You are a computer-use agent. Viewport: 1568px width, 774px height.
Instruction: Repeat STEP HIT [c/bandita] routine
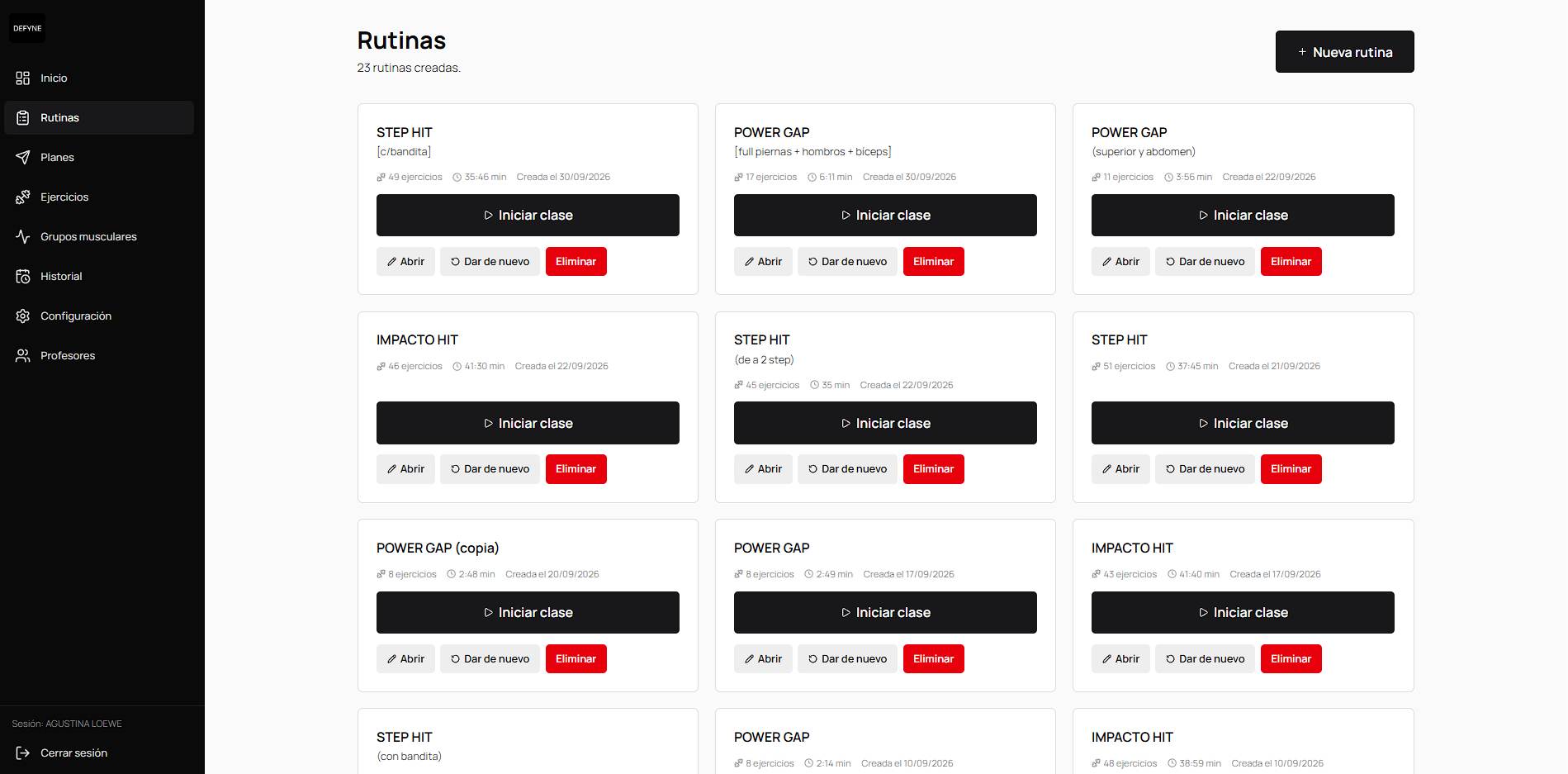[490, 261]
